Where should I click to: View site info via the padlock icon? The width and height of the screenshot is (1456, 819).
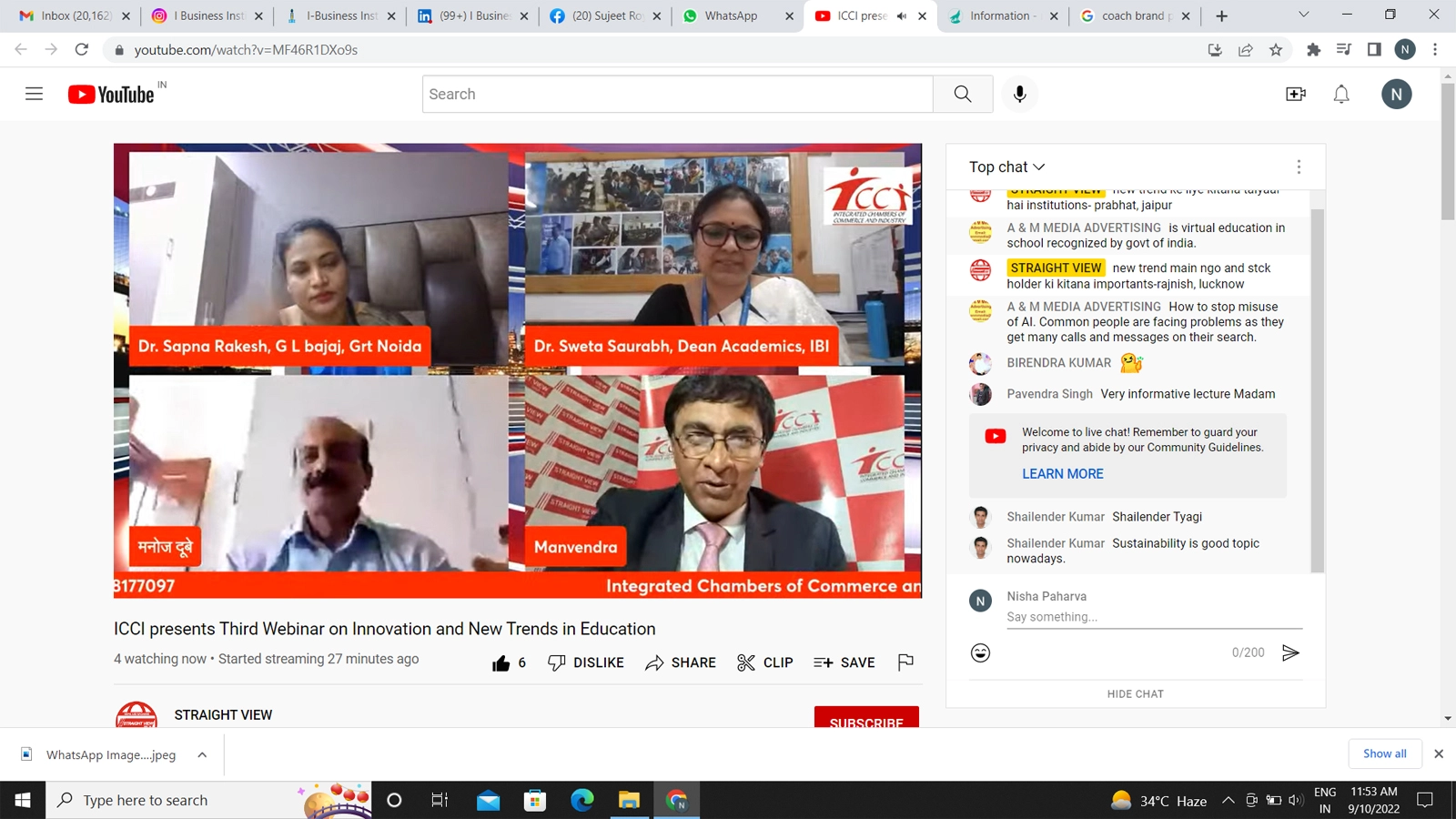click(118, 50)
